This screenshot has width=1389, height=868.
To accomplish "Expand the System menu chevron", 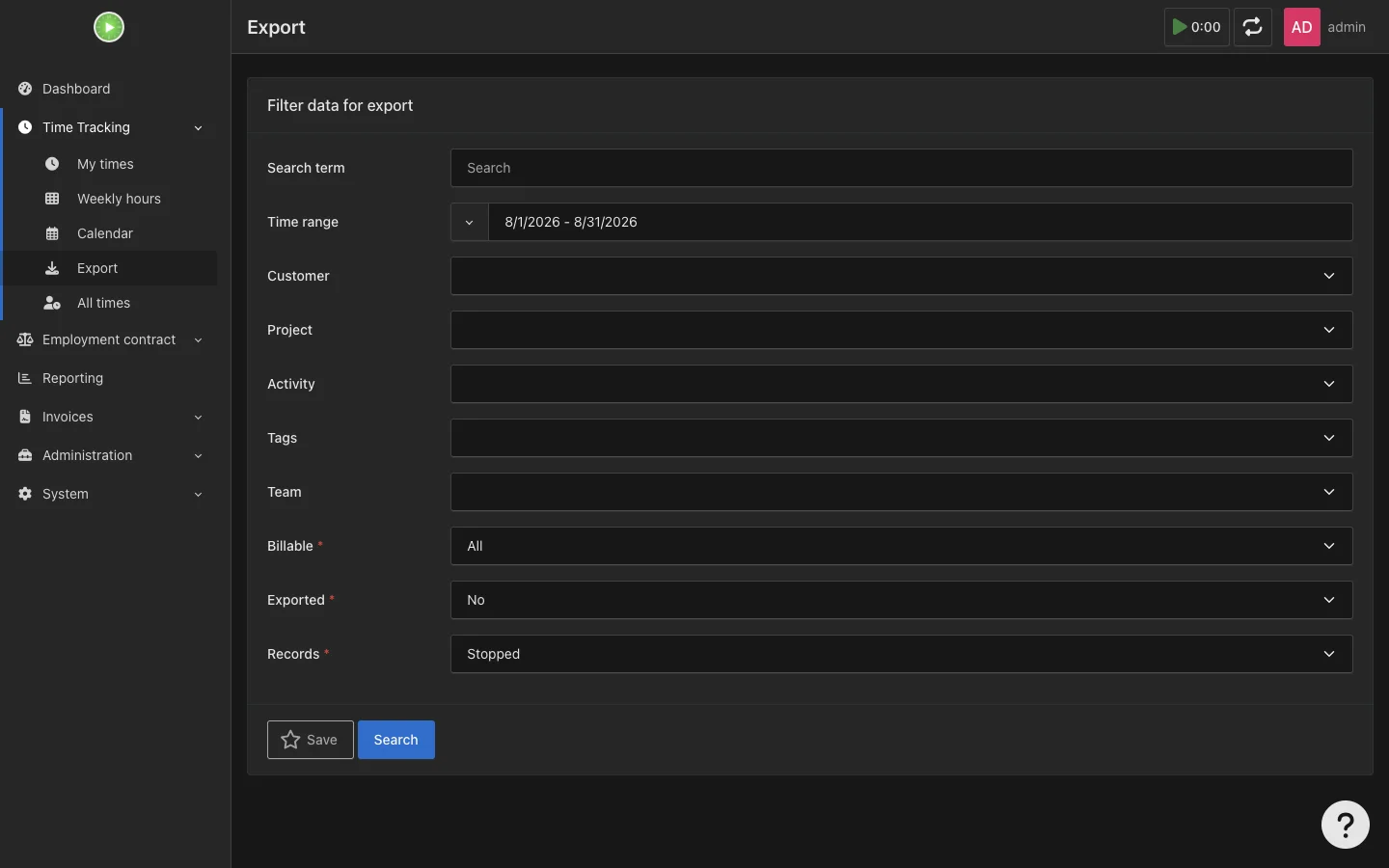I will [198, 494].
